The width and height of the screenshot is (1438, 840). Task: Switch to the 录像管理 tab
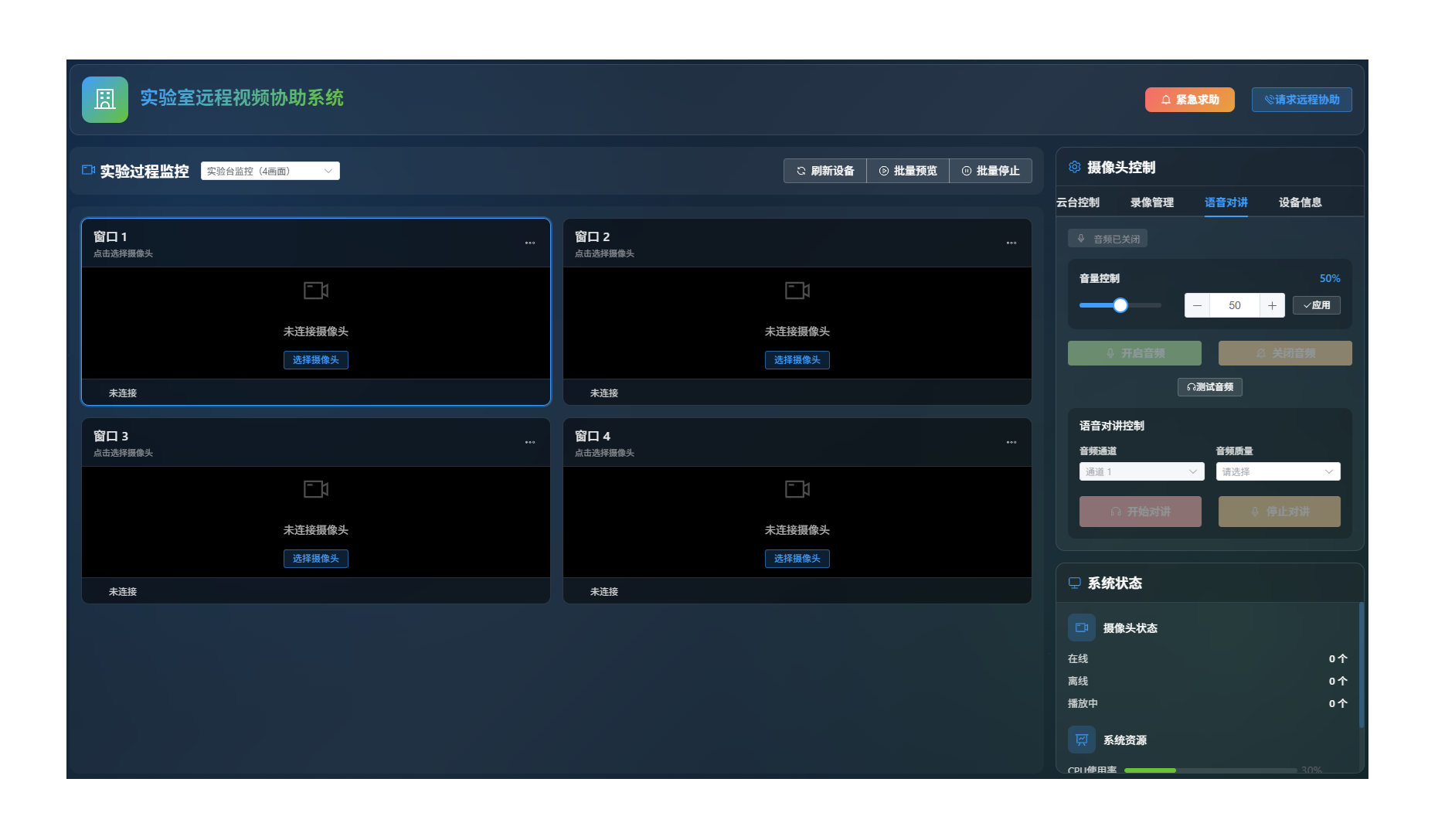coord(1151,202)
